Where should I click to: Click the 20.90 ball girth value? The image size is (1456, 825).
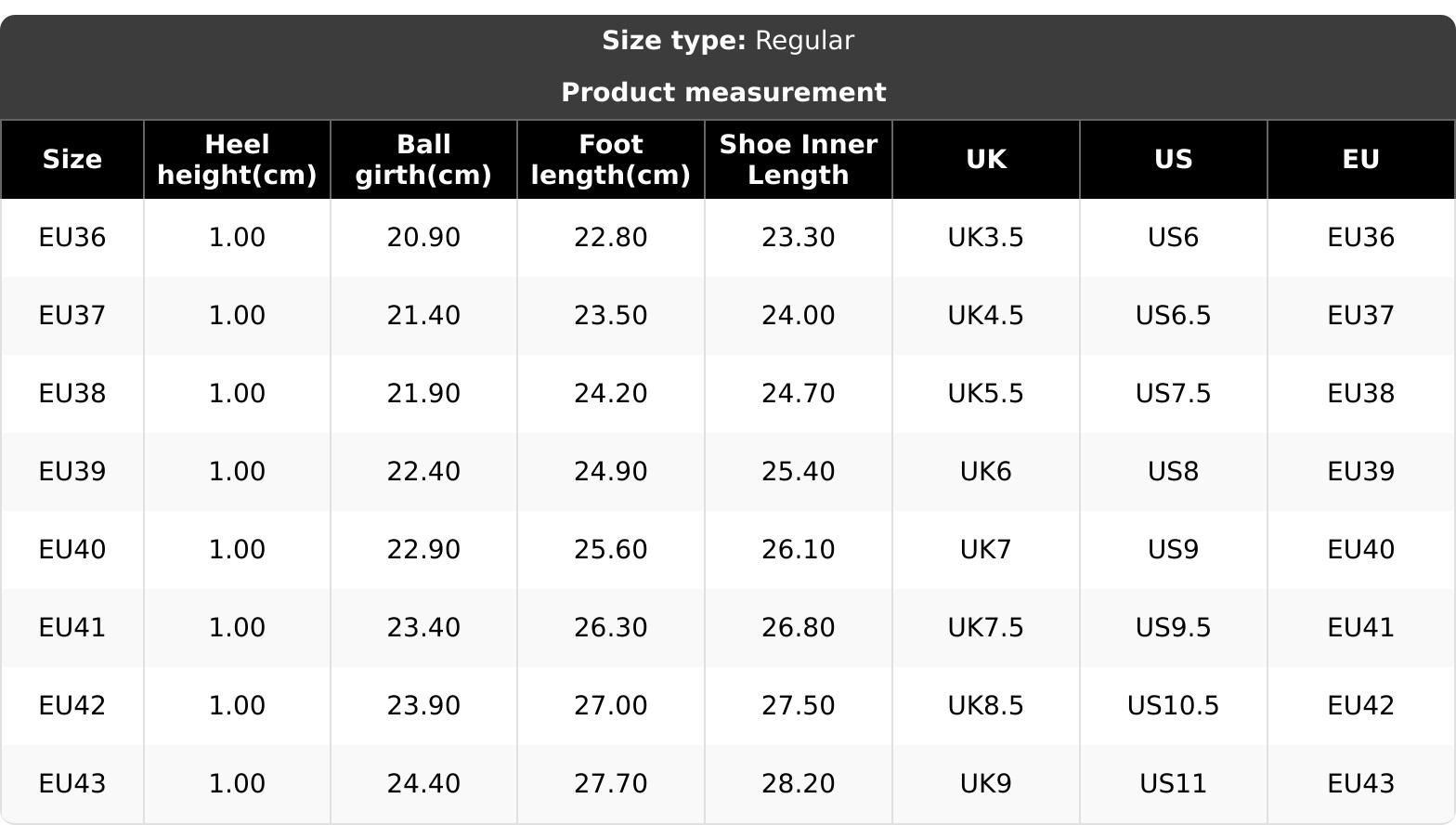(423, 238)
